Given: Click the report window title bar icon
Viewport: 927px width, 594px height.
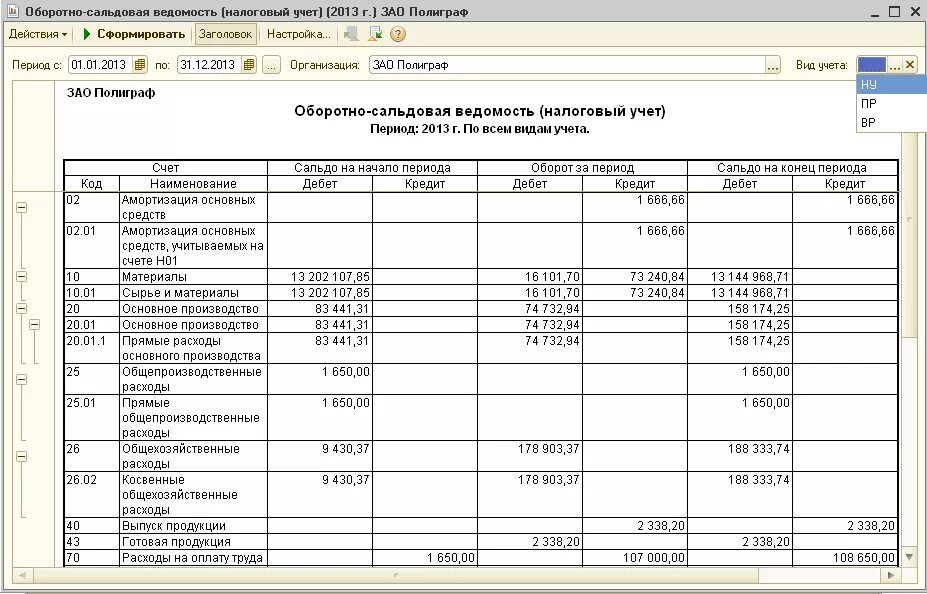Looking at the screenshot, I should tap(12, 11).
